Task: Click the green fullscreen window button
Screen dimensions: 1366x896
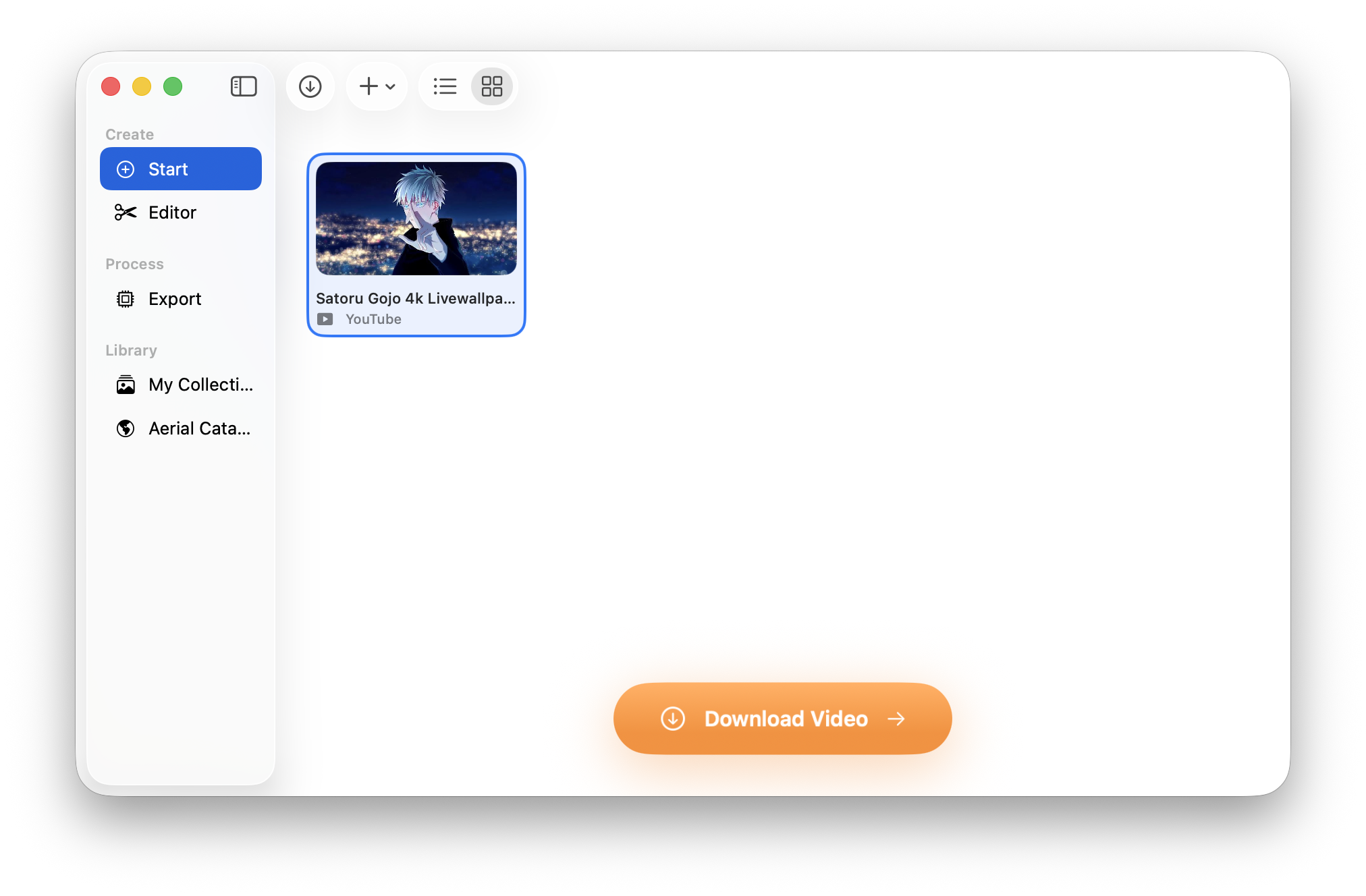Action: [173, 86]
